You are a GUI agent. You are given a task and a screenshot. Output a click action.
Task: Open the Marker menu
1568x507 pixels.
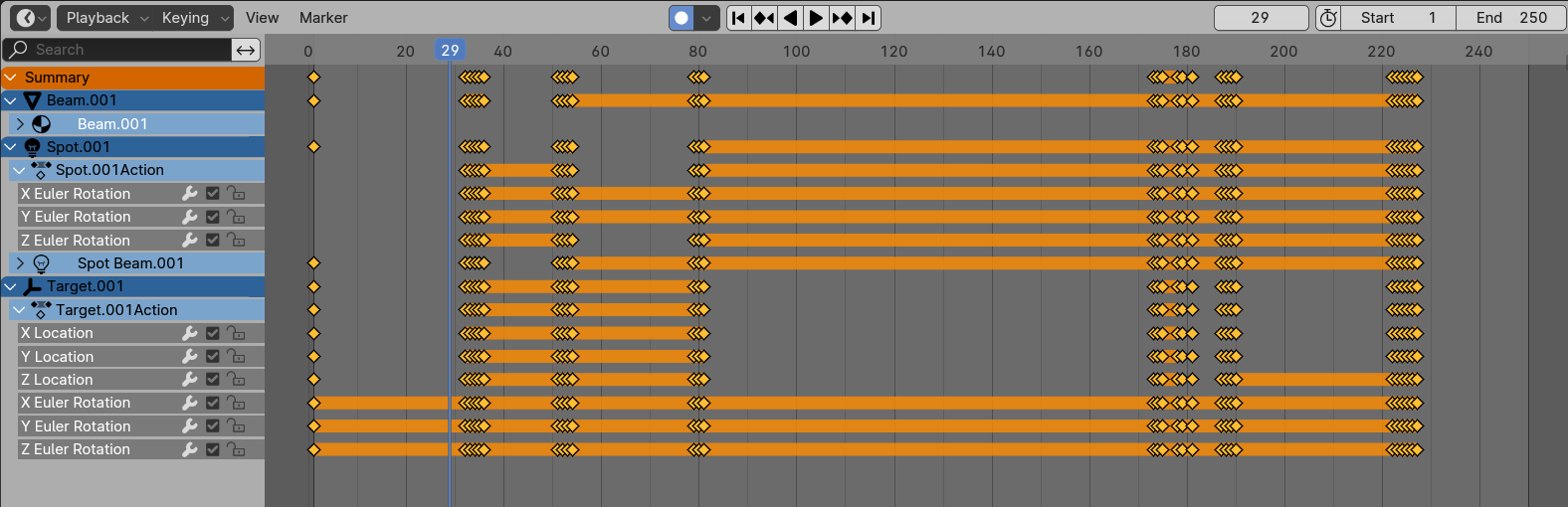[x=323, y=18]
